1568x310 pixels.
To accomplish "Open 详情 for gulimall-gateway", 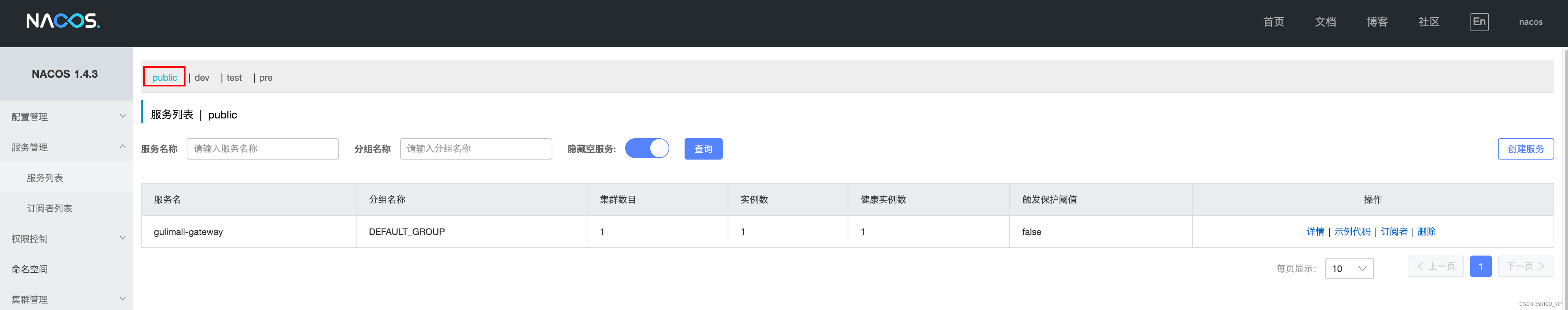I will point(1315,232).
